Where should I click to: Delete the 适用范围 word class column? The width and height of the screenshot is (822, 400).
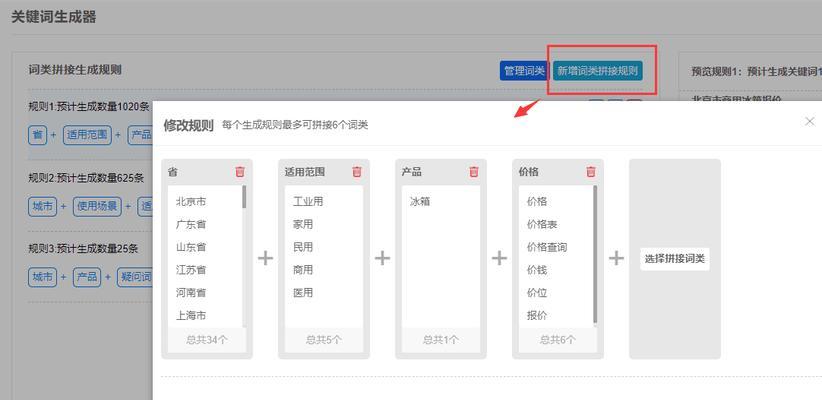tap(357, 171)
